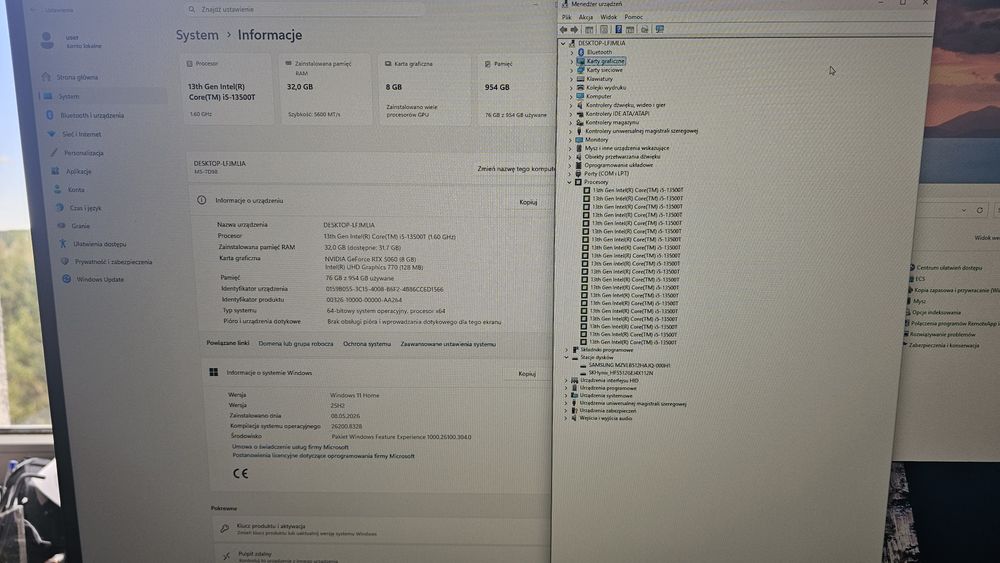Open the Widok menu in Device Manager

[608, 17]
